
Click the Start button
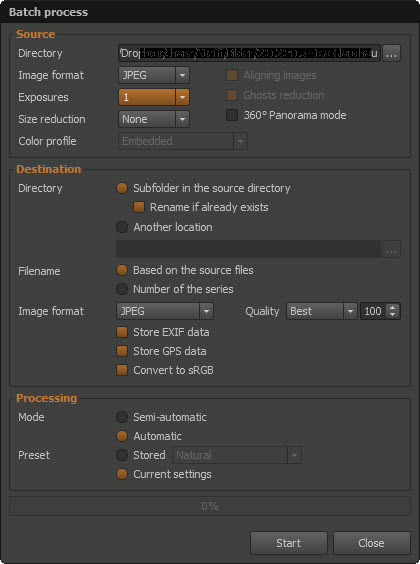[x=289, y=543]
